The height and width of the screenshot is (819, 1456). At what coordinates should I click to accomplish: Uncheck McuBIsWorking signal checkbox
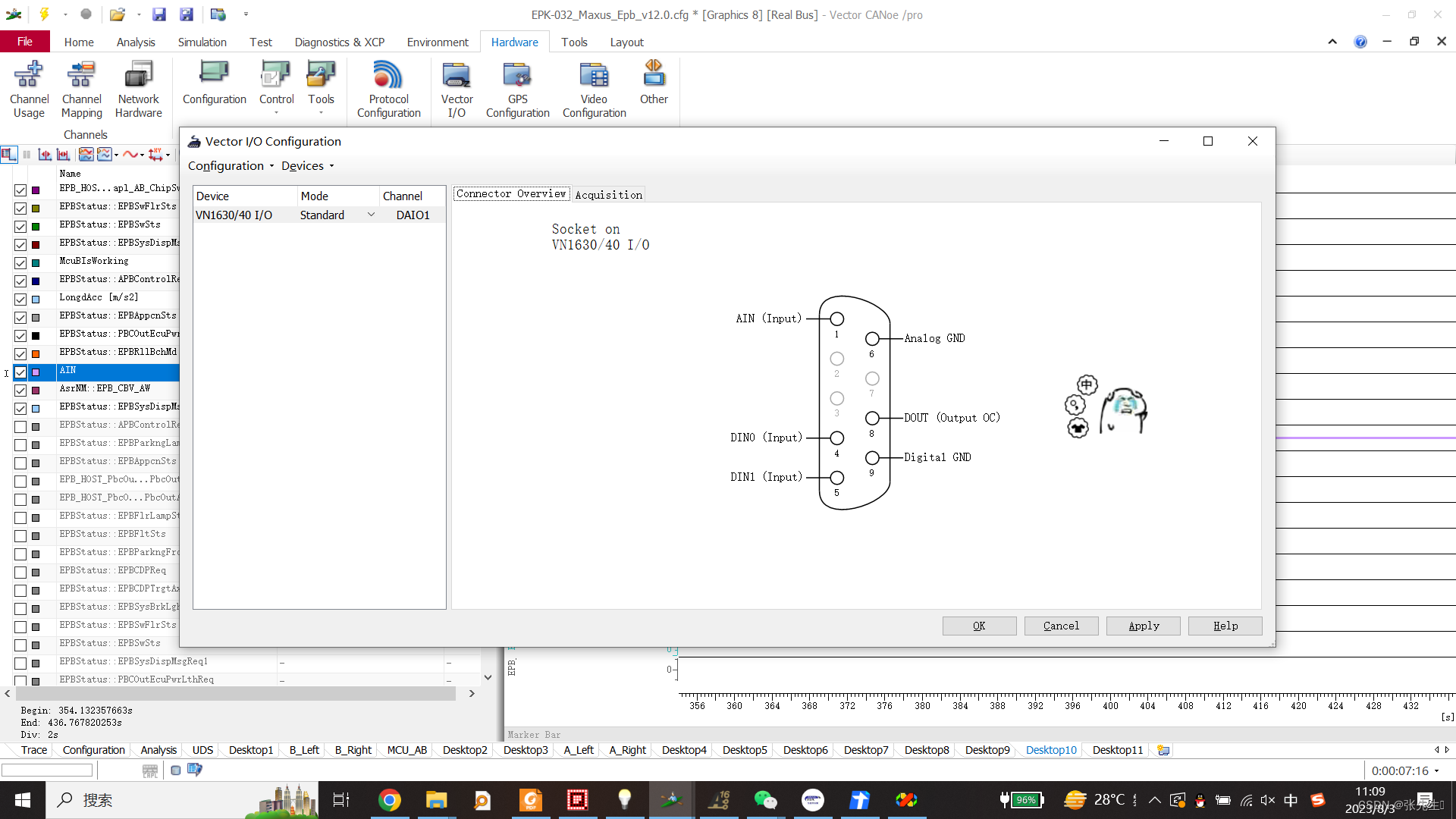(20, 263)
